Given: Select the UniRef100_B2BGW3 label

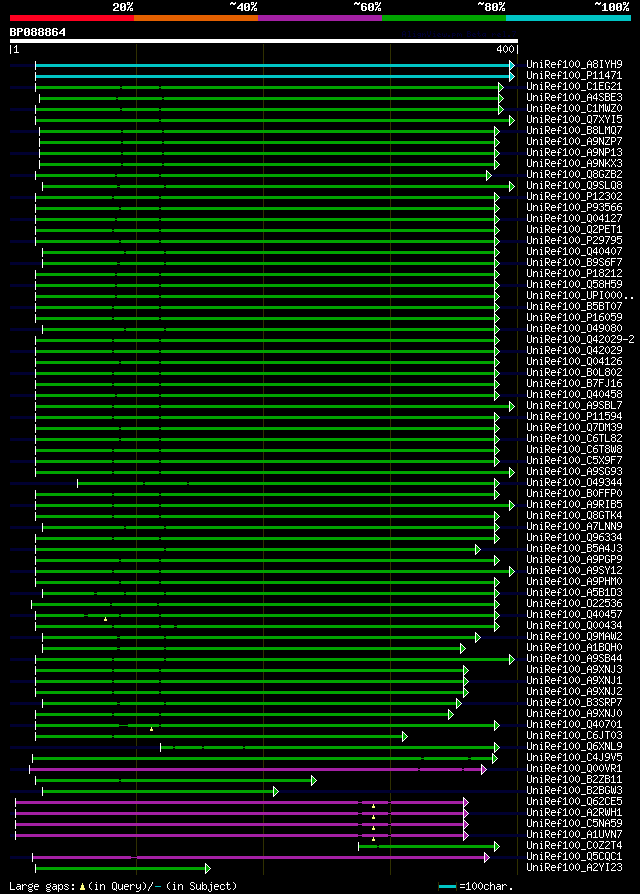Looking at the screenshot, I should click(x=574, y=790).
